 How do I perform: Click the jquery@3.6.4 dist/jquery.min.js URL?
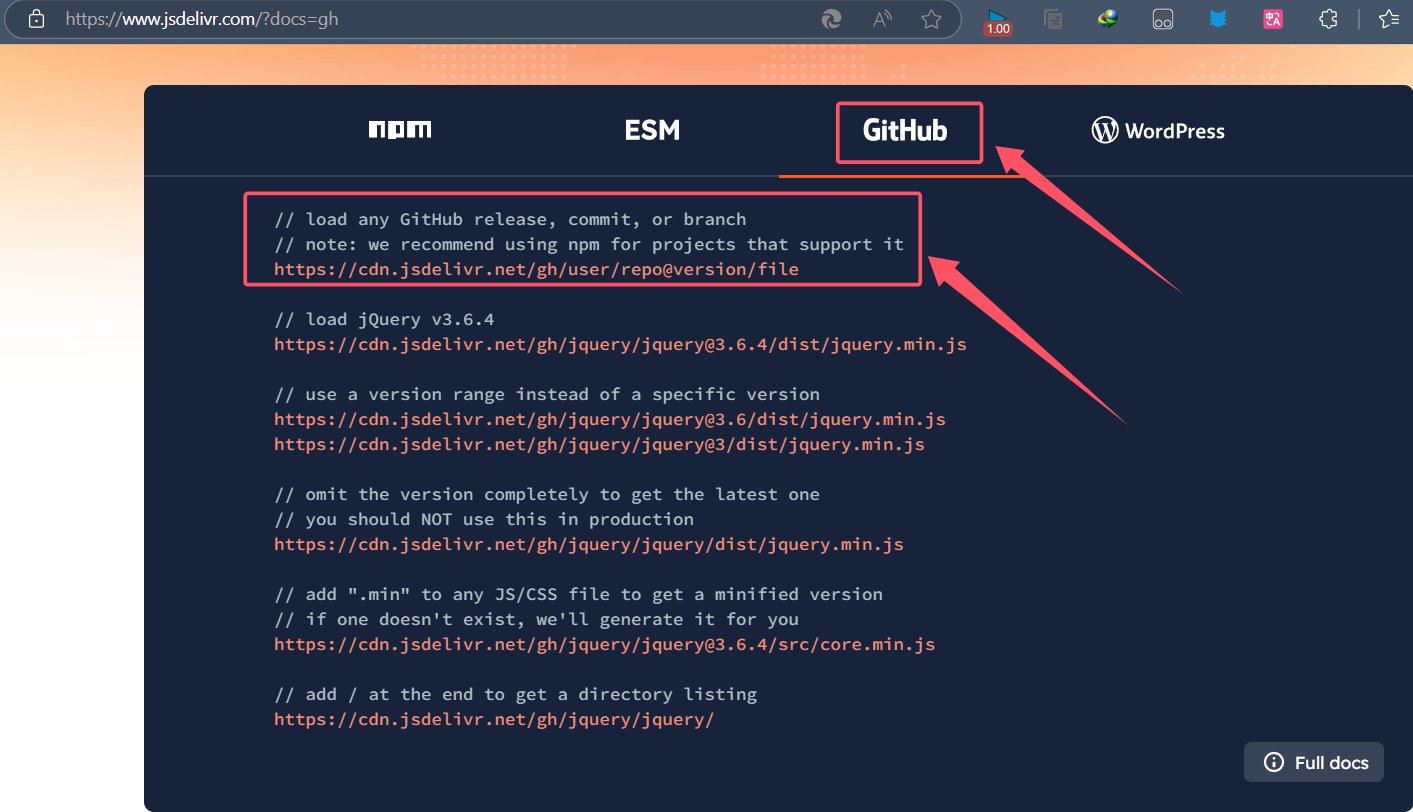tap(620, 345)
